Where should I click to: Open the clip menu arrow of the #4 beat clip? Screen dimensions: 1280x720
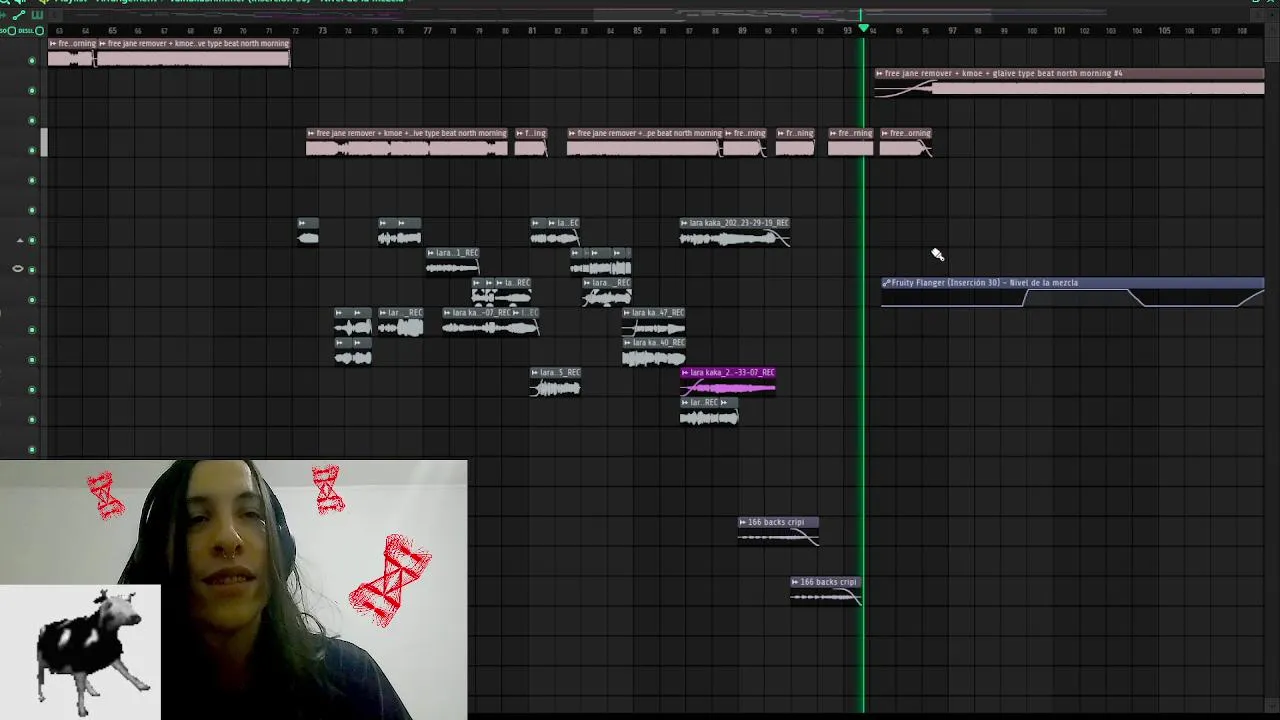[879, 73]
